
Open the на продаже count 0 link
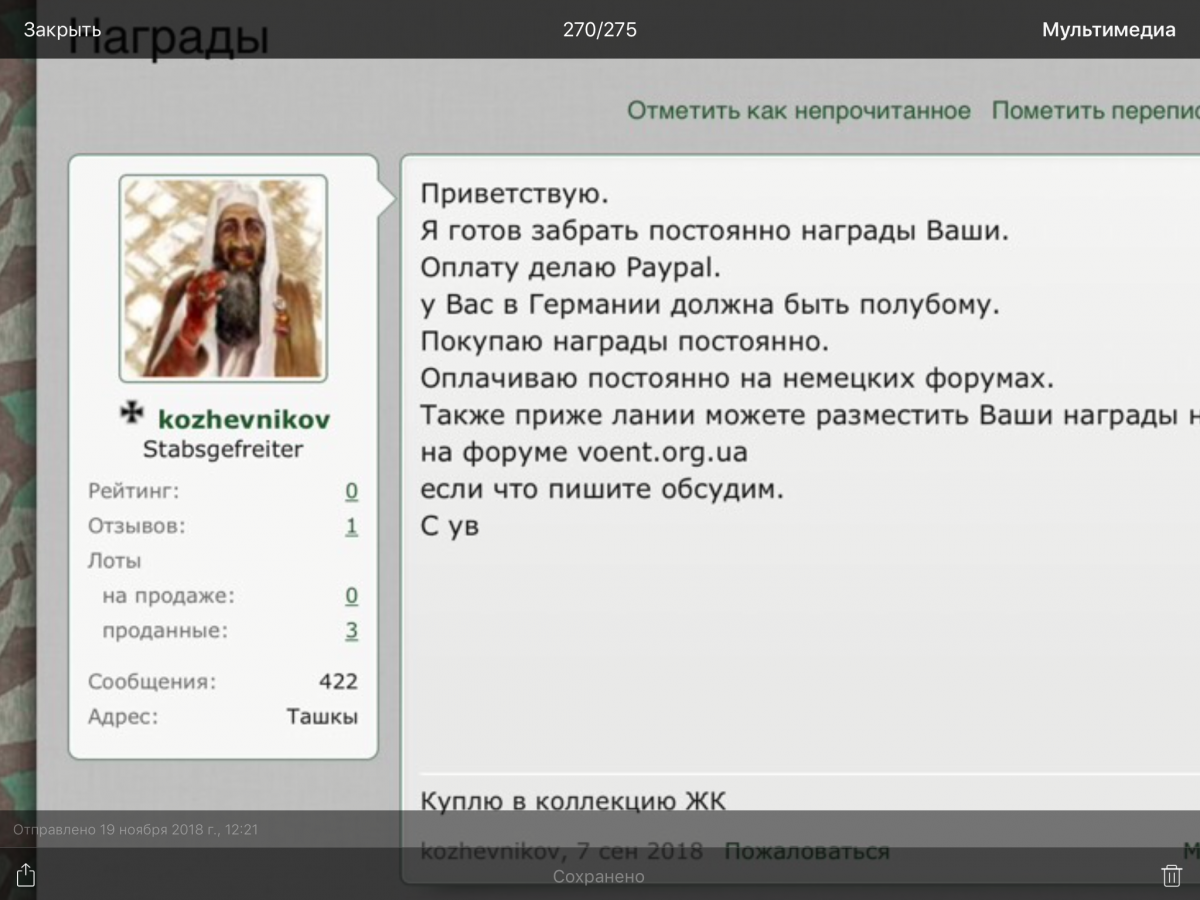pyautogui.click(x=352, y=596)
